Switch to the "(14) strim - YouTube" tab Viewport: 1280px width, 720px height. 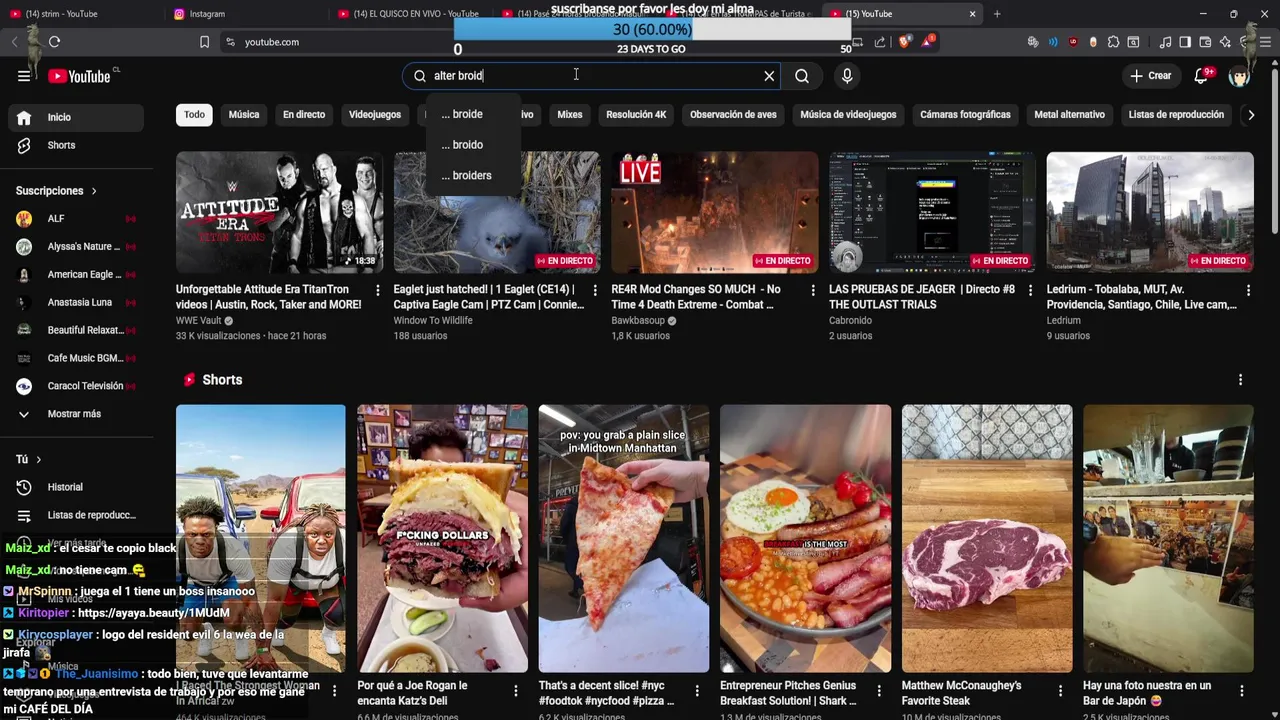(82, 14)
